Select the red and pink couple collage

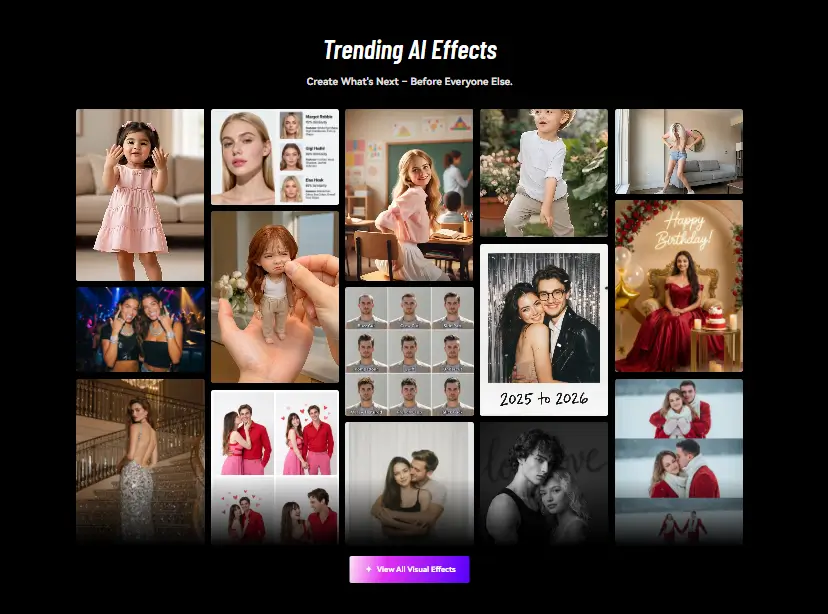pos(275,466)
